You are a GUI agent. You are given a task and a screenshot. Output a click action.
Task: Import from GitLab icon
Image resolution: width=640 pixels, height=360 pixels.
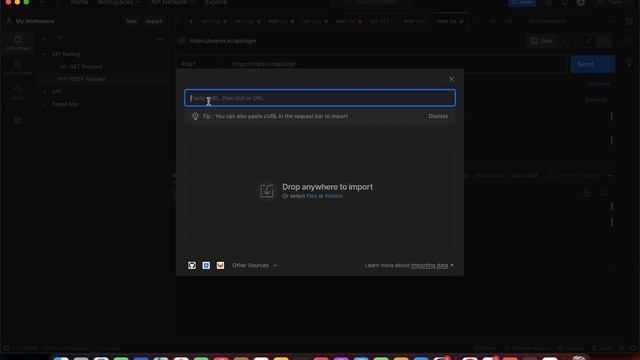[220, 266]
